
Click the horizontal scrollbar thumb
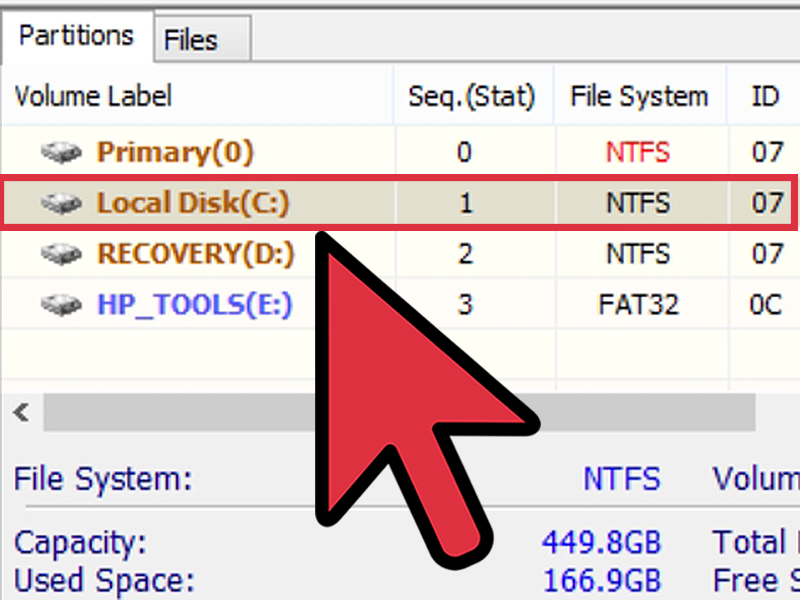click(399, 412)
